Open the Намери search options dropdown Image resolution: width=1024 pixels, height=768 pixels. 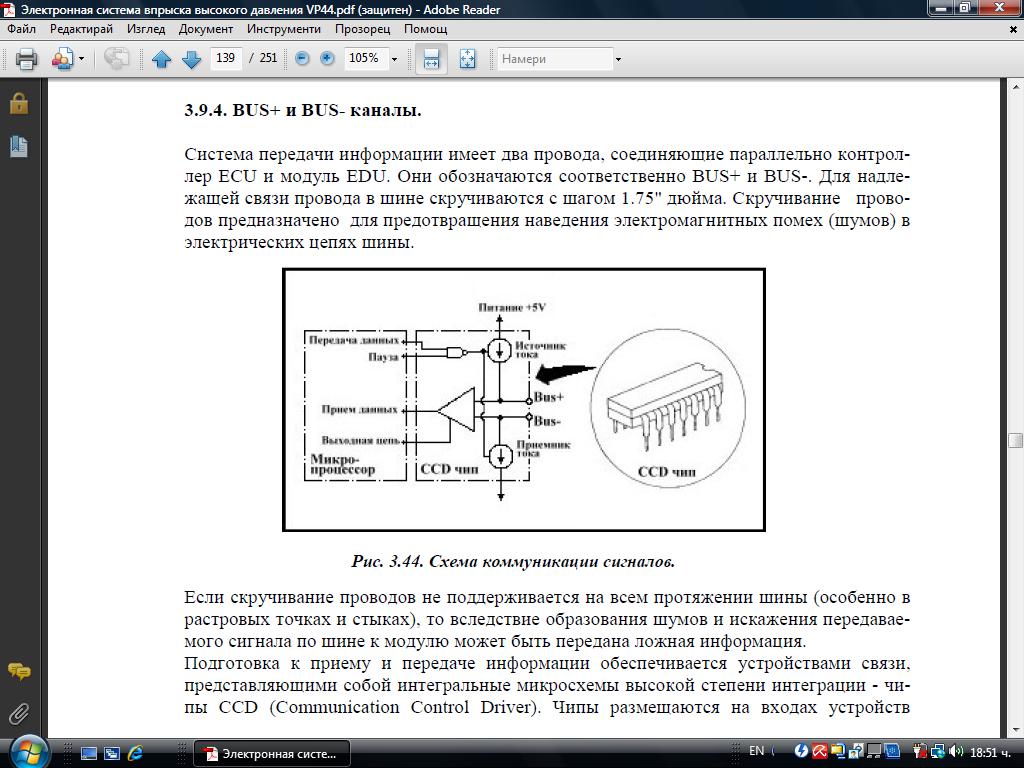pyautogui.click(x=618, y=59)
